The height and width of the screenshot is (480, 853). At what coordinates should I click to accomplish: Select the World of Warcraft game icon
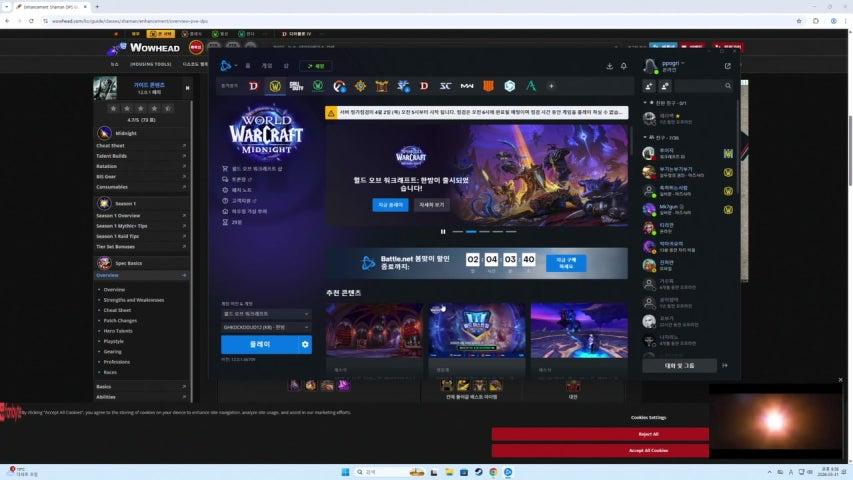[275, 86]
